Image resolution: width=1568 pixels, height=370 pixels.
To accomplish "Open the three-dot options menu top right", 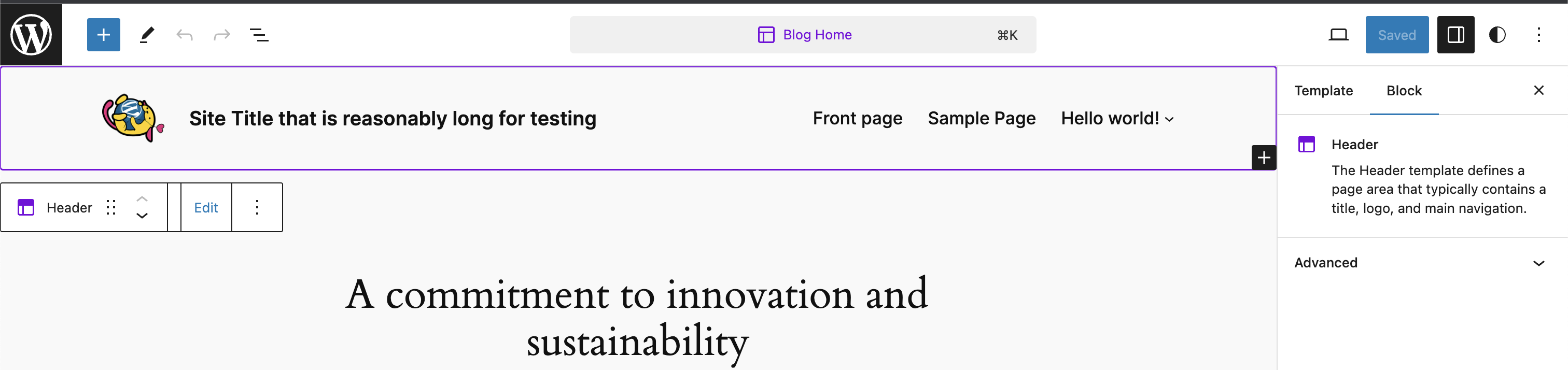I will pyautogui.click(x=1539, y=35).
